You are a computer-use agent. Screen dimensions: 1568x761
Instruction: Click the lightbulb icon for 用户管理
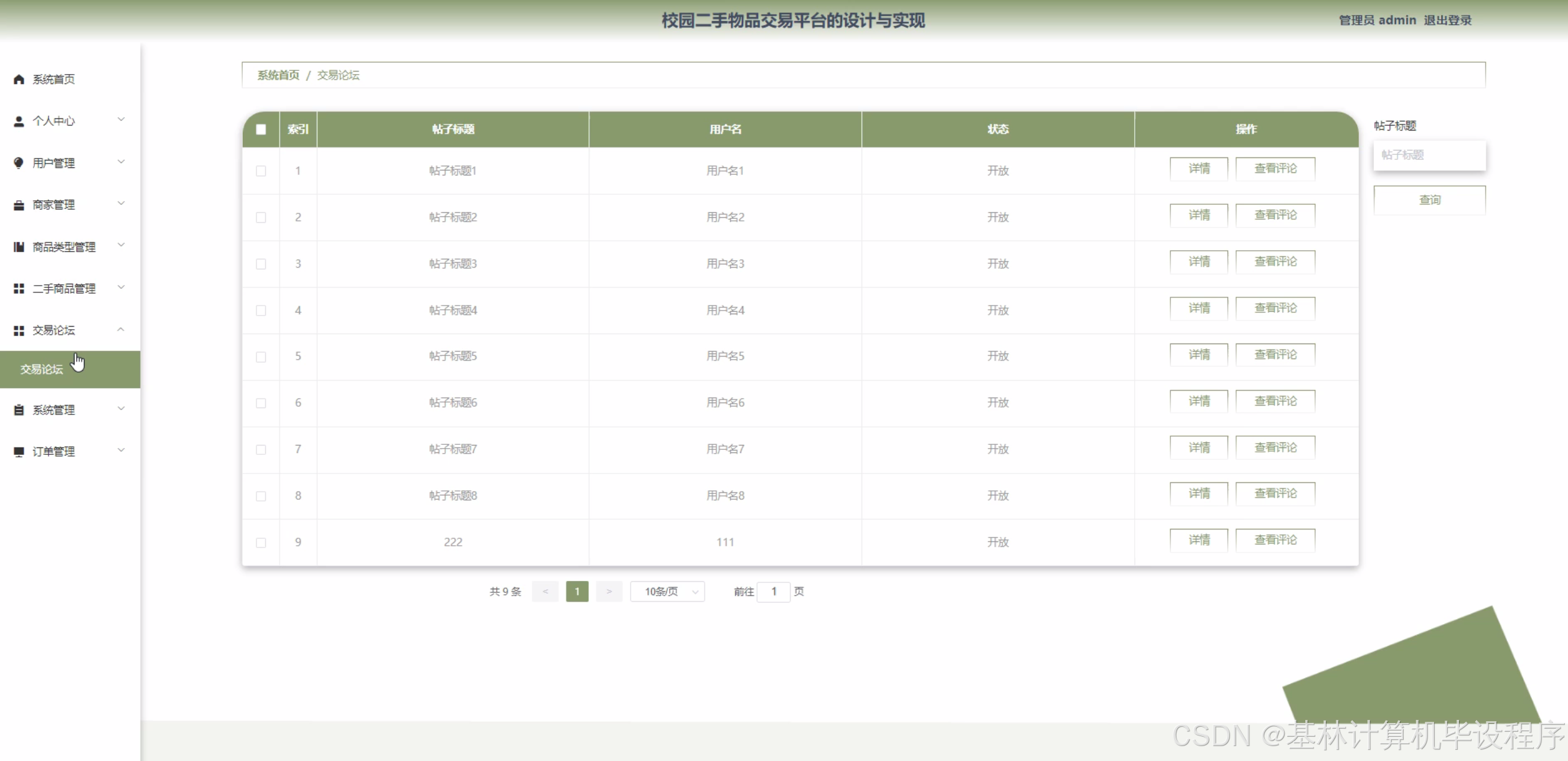(x=19, y=163)
